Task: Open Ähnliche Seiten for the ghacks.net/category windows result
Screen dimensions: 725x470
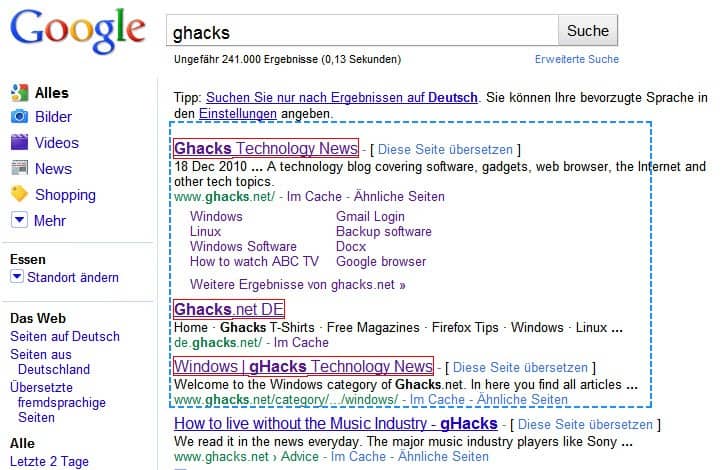Action: (522, 399)
